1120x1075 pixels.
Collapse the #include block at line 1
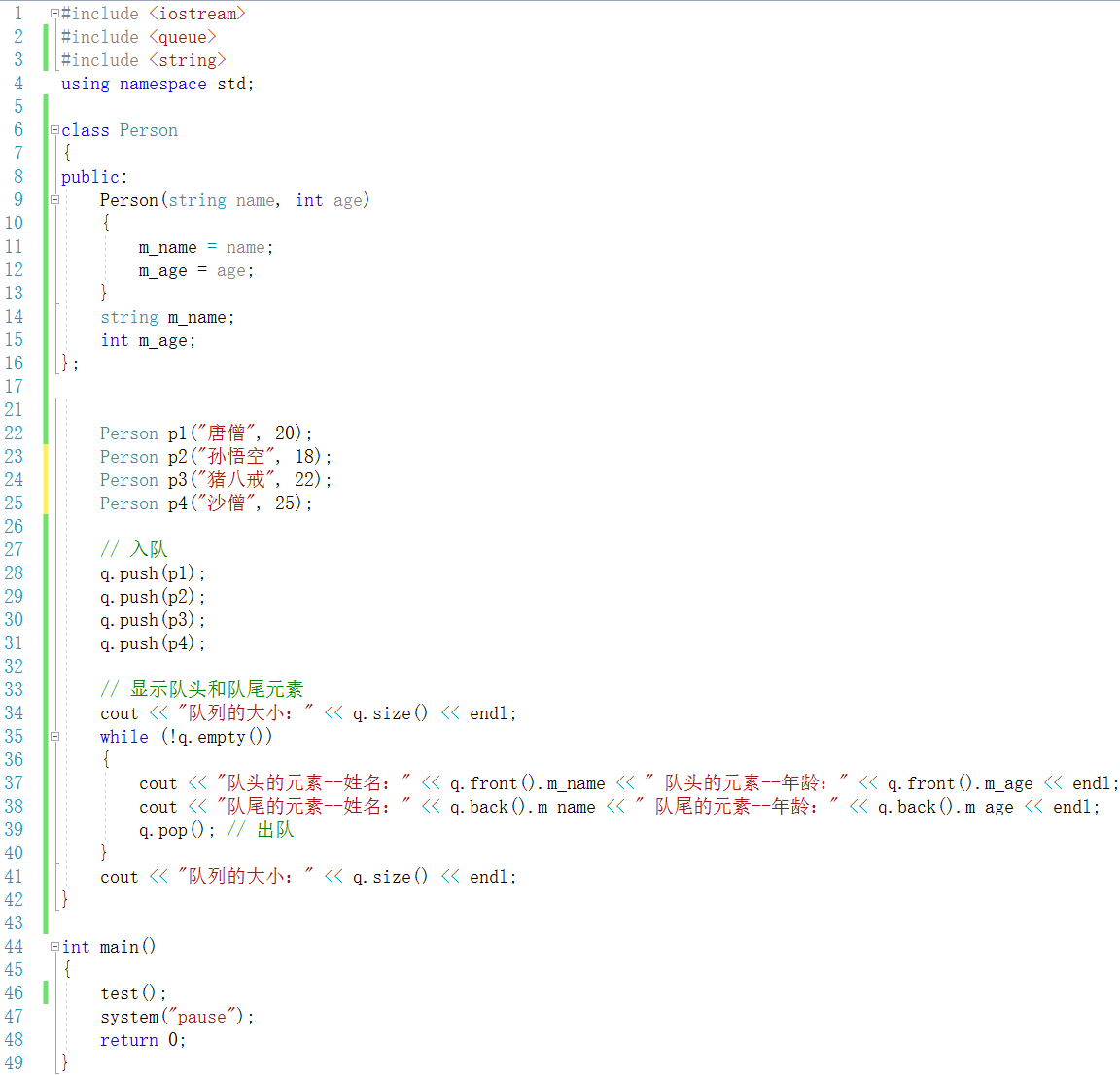[54, 14]
